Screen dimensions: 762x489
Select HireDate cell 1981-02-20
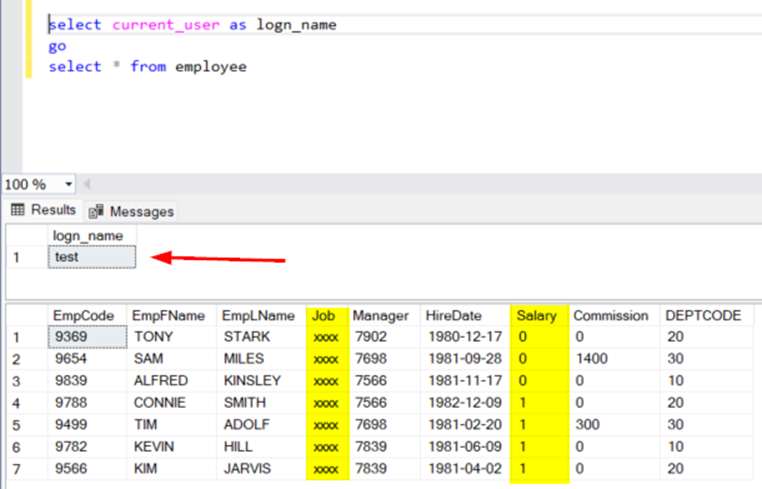pyautogui.click(x=466, y=425)
